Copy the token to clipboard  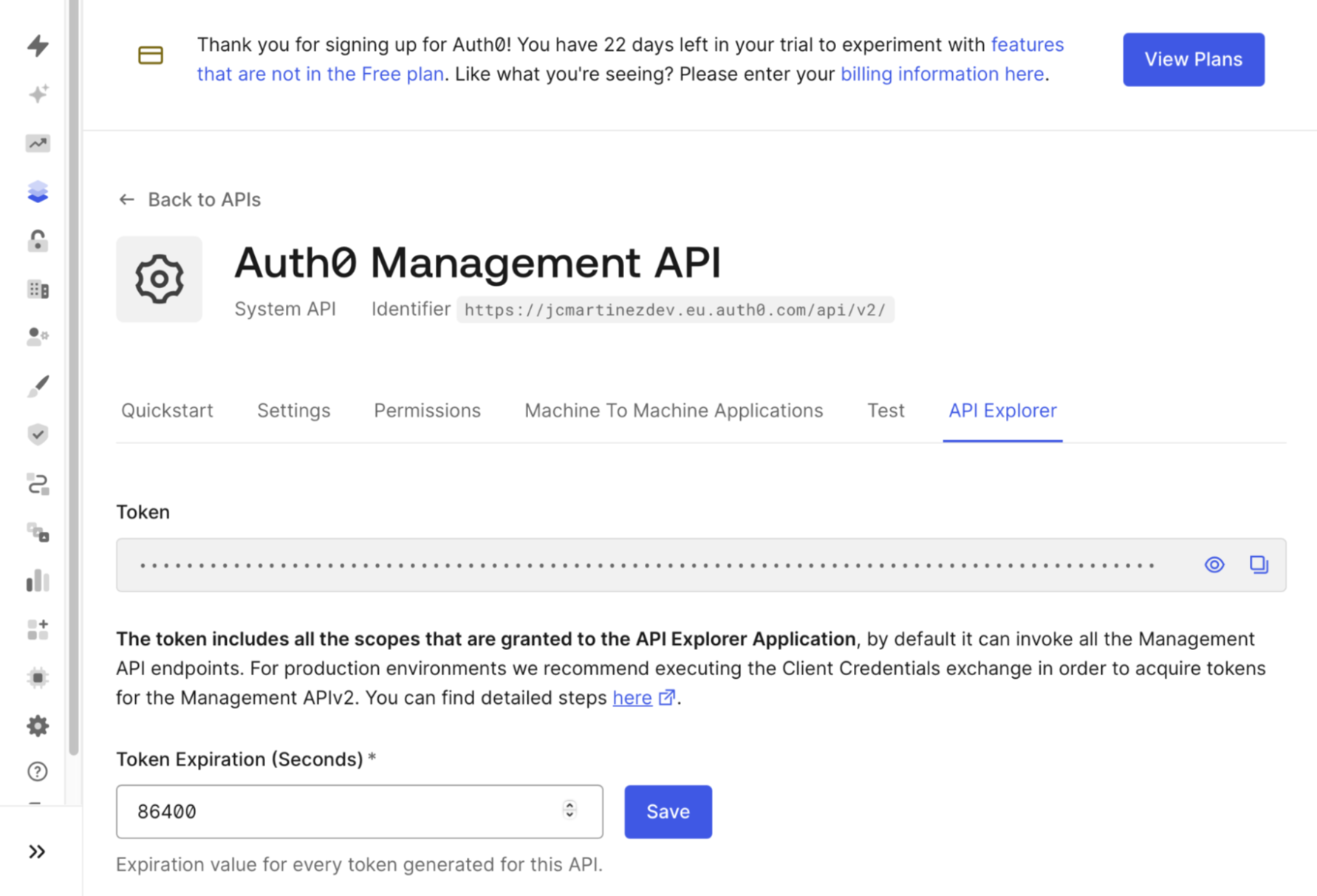(1259, 564)
